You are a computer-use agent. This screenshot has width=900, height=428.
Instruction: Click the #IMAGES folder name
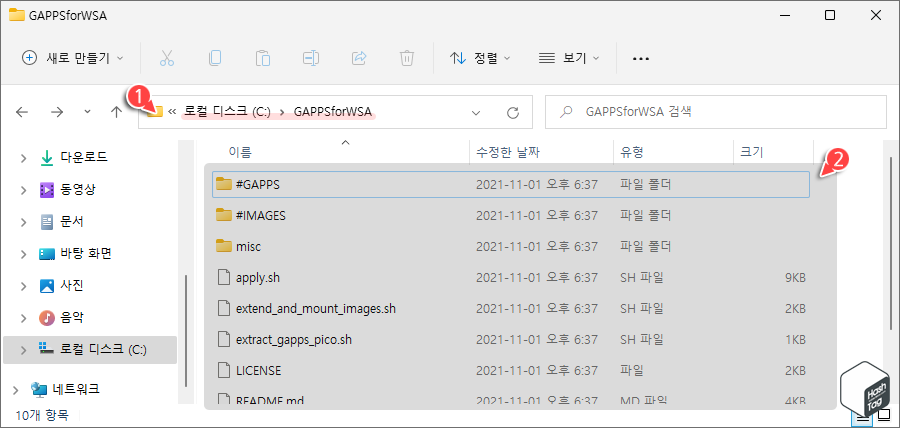[261, 215]
